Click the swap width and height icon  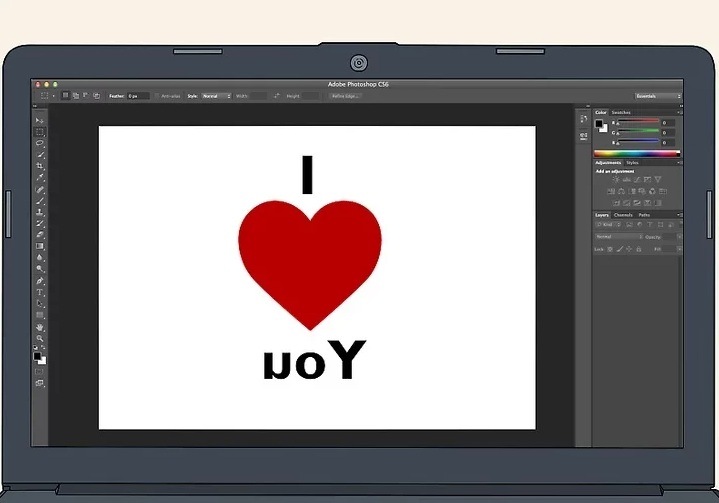277,96
